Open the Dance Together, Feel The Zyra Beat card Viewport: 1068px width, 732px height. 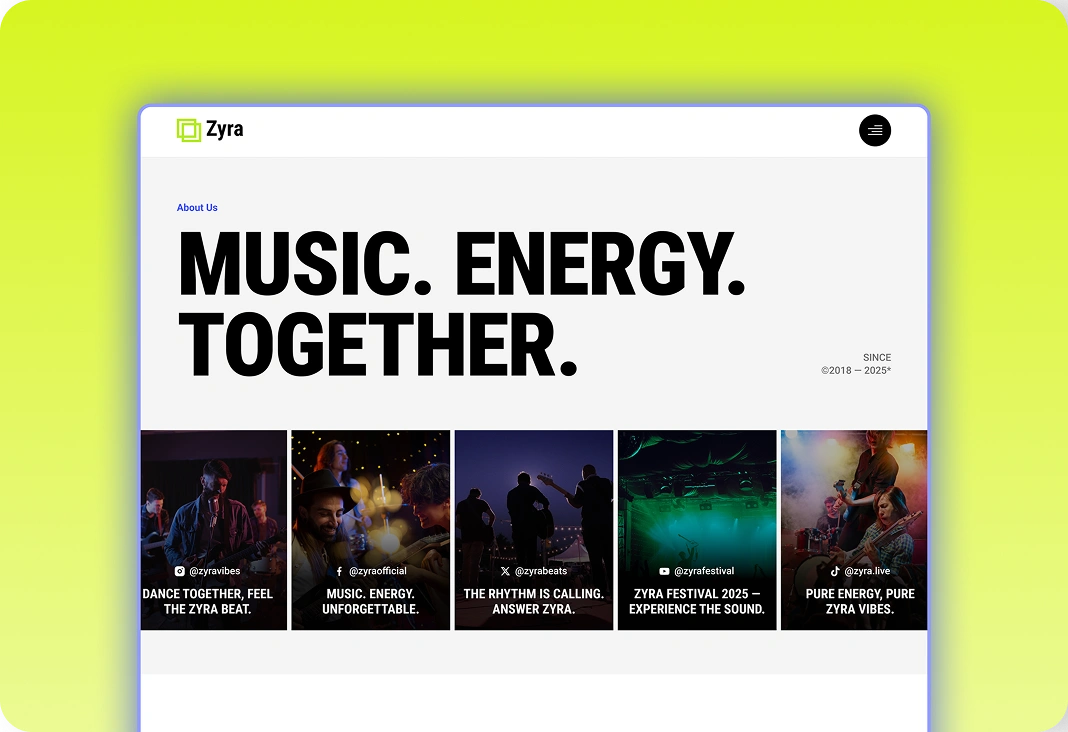[x=214, y=530]
